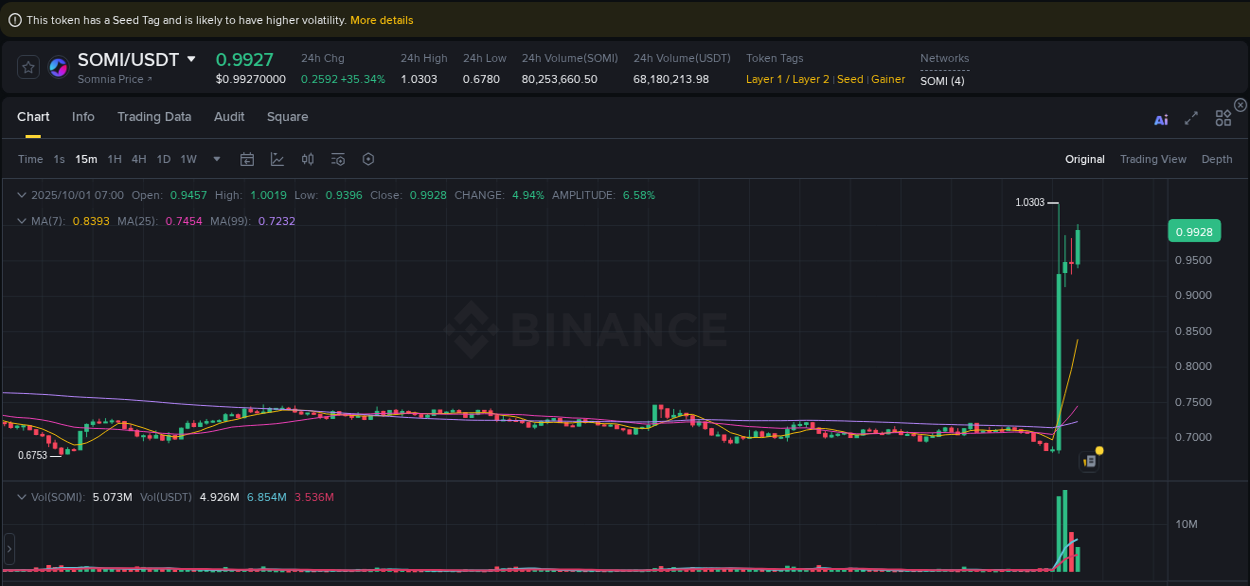The image size is (1250, 586).
Task: Collapse the MA indicators row
Action: (22, 219)
